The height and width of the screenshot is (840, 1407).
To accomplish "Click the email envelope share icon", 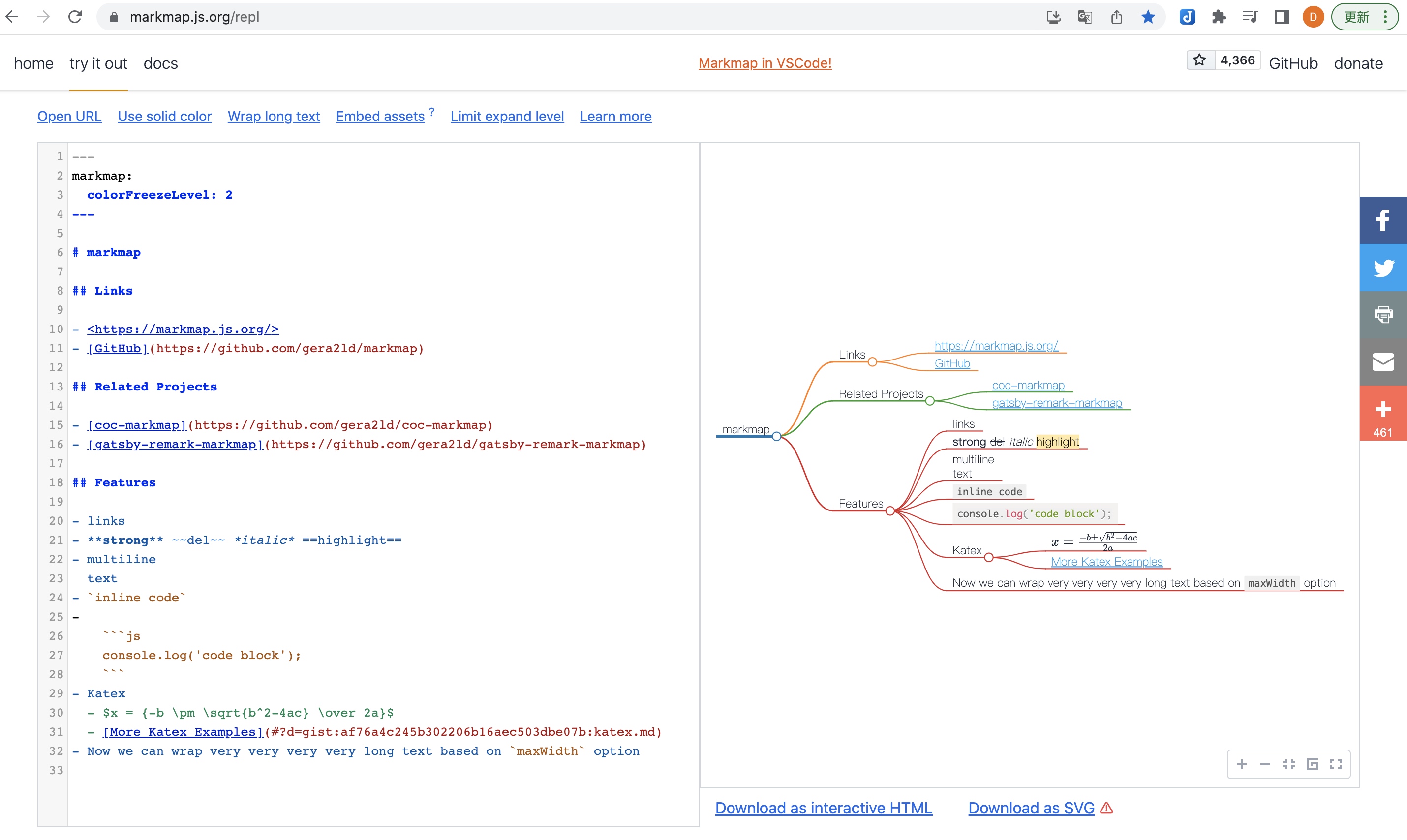I will [x=1383, y=361].
